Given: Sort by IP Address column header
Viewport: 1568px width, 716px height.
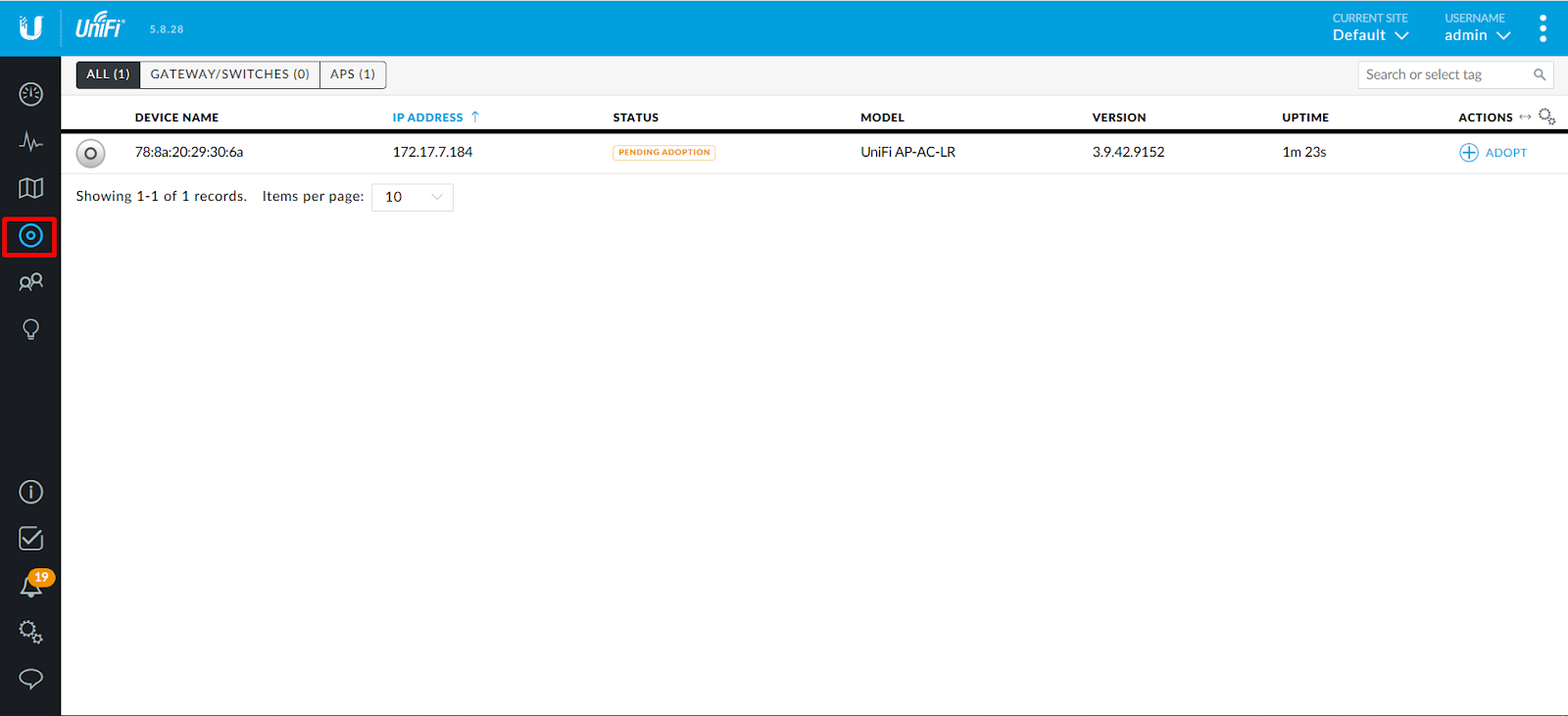Looking at the screenshot, I should (x=427, y=118).
